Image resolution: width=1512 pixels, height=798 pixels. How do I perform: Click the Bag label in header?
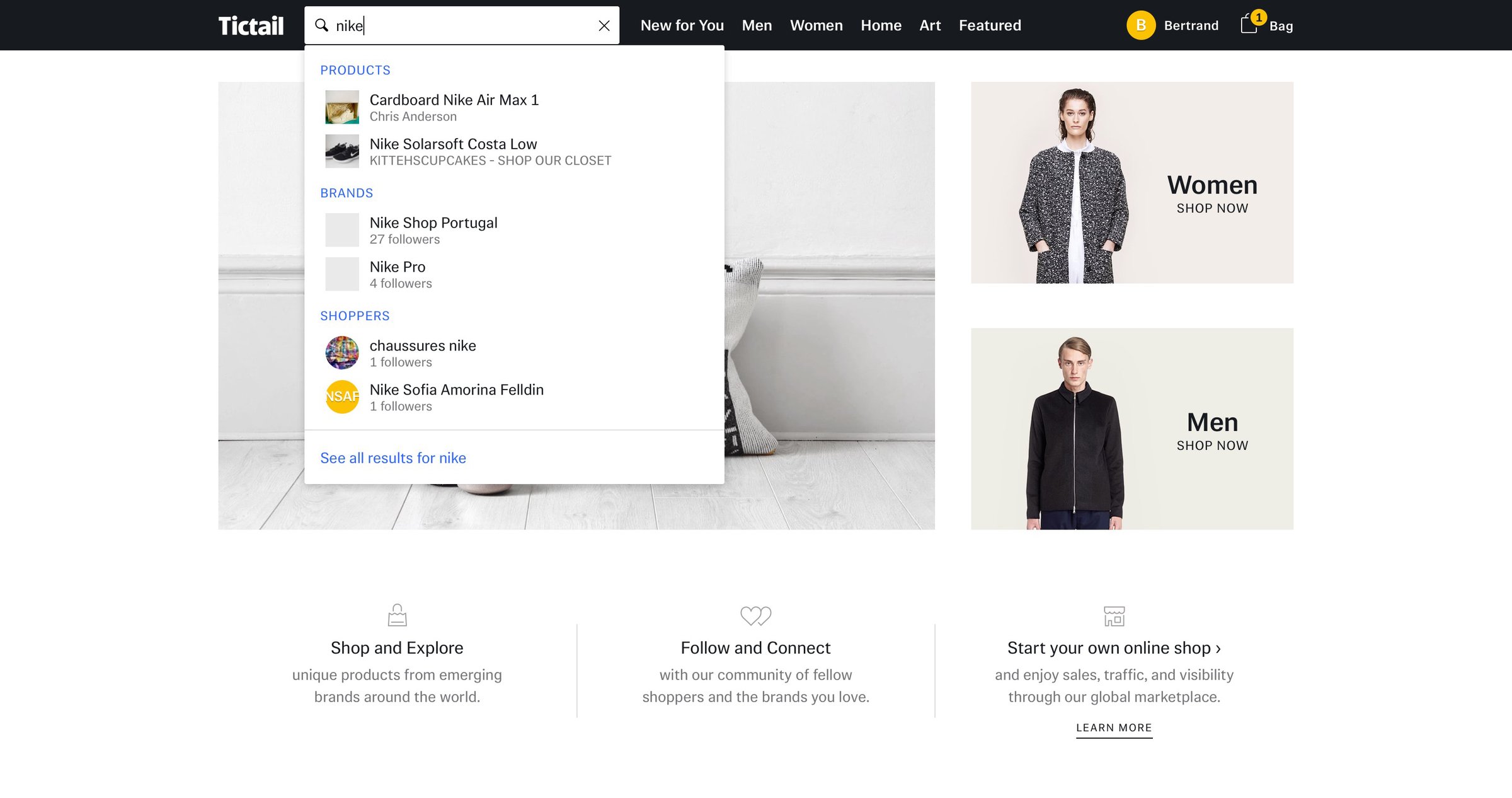[1281, 26]
